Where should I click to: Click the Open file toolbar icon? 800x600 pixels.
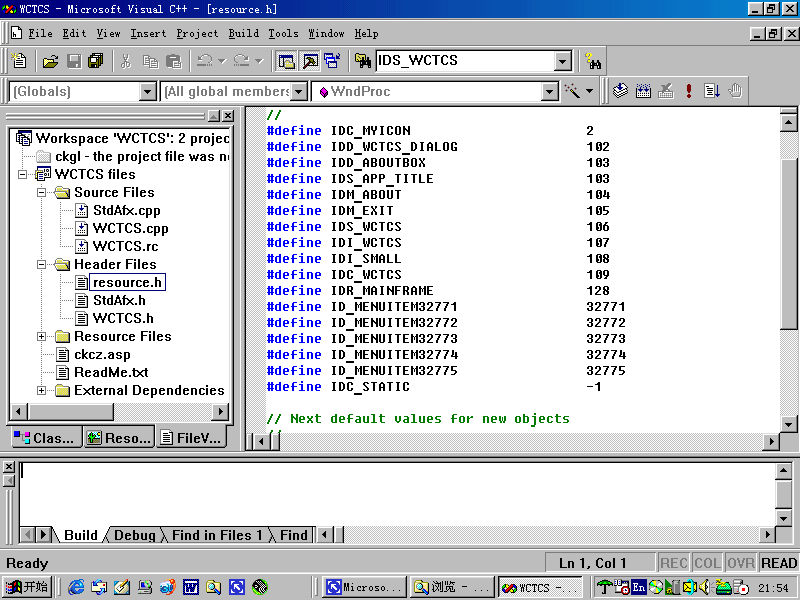point(50,61)
